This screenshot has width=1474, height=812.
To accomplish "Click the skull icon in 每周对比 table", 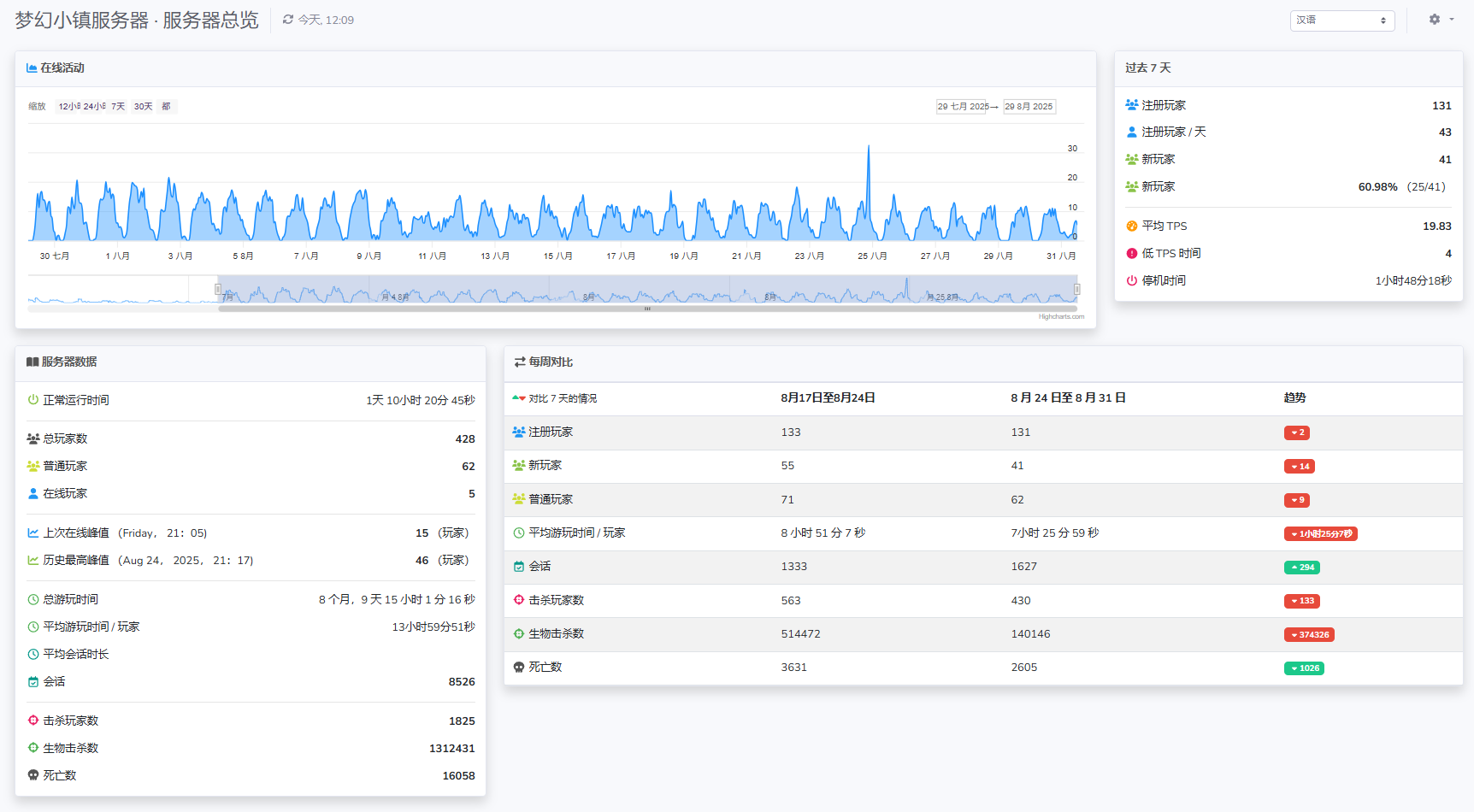I will point(519,668).
